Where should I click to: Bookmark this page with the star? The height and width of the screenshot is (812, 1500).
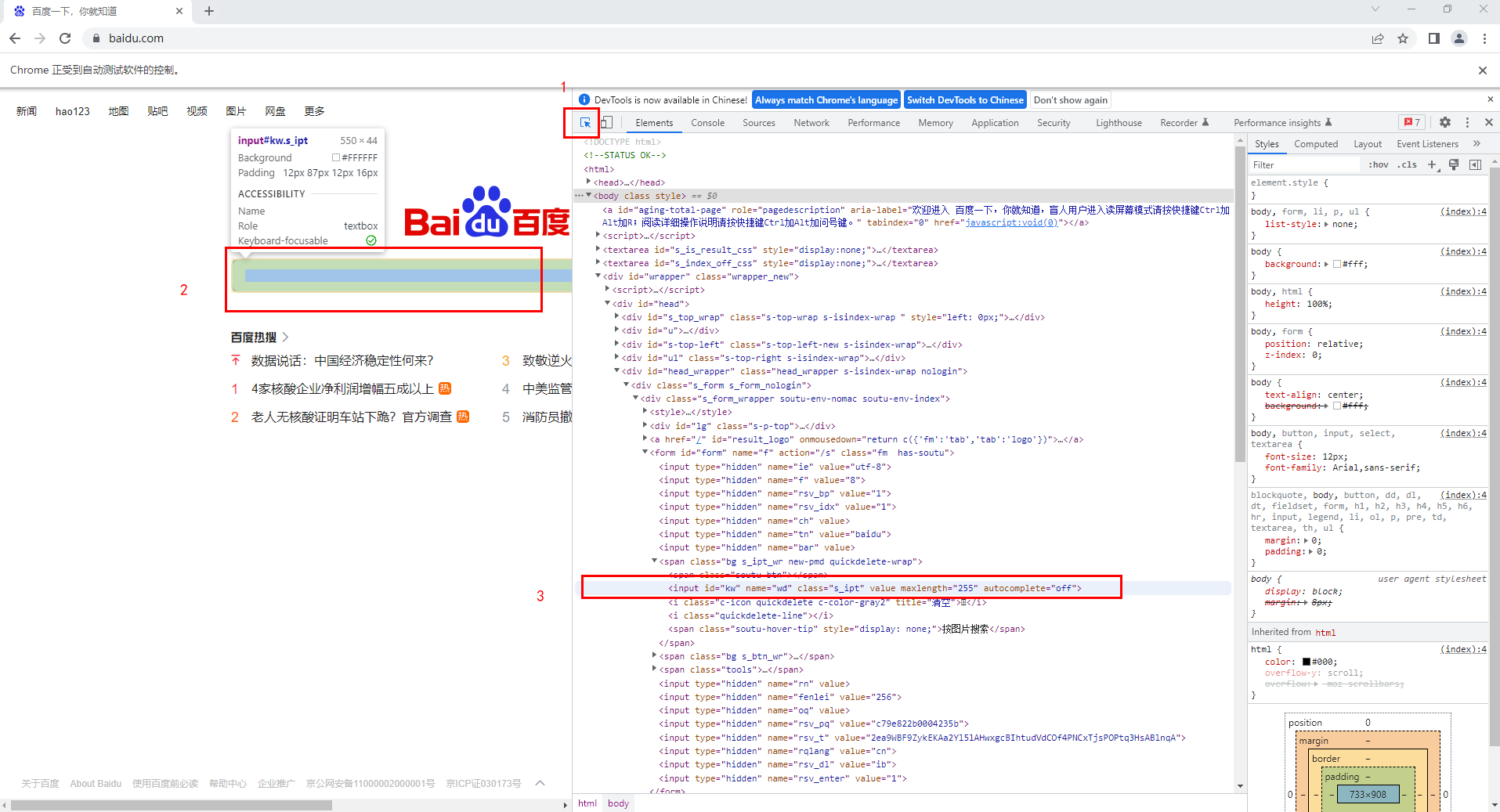tap(1403, 38)
